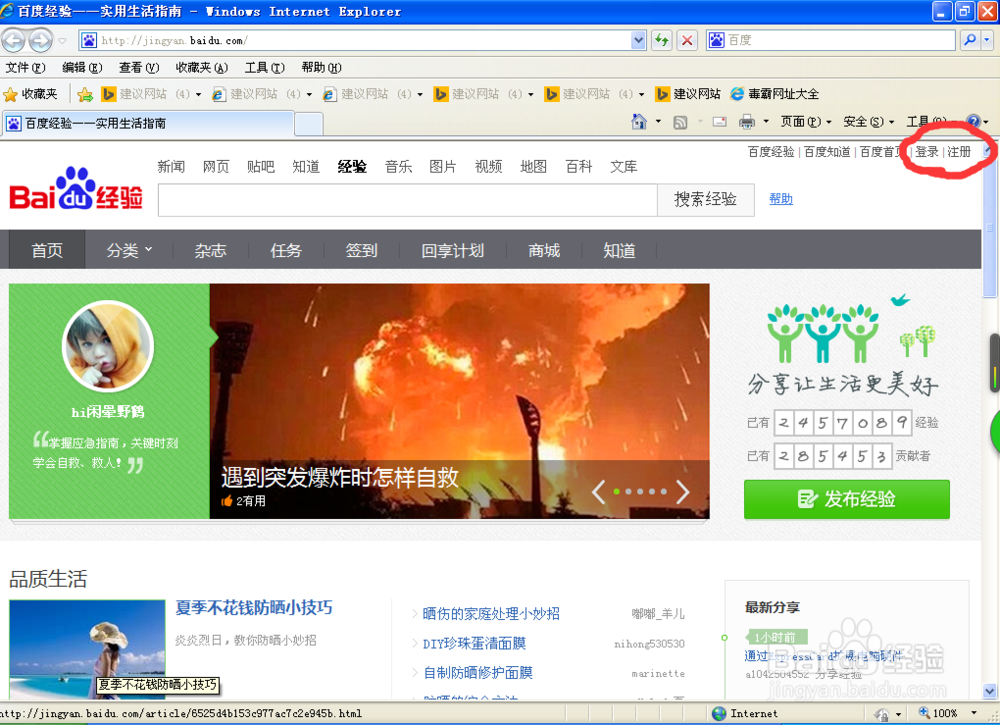Click the 文库 top navigation link

(x=623, y=167)
